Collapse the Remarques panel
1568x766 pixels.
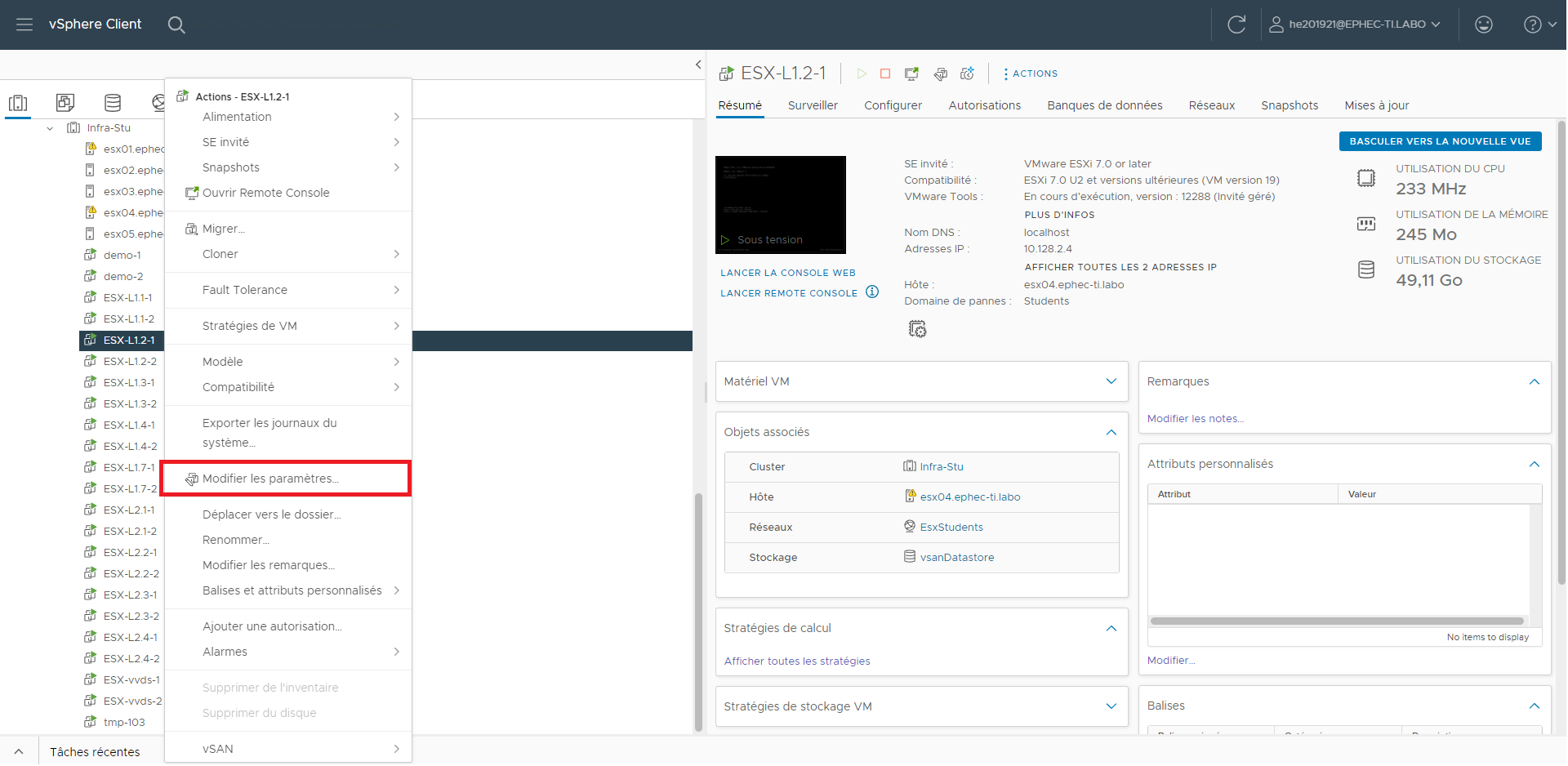click(x=1535, y=381)
